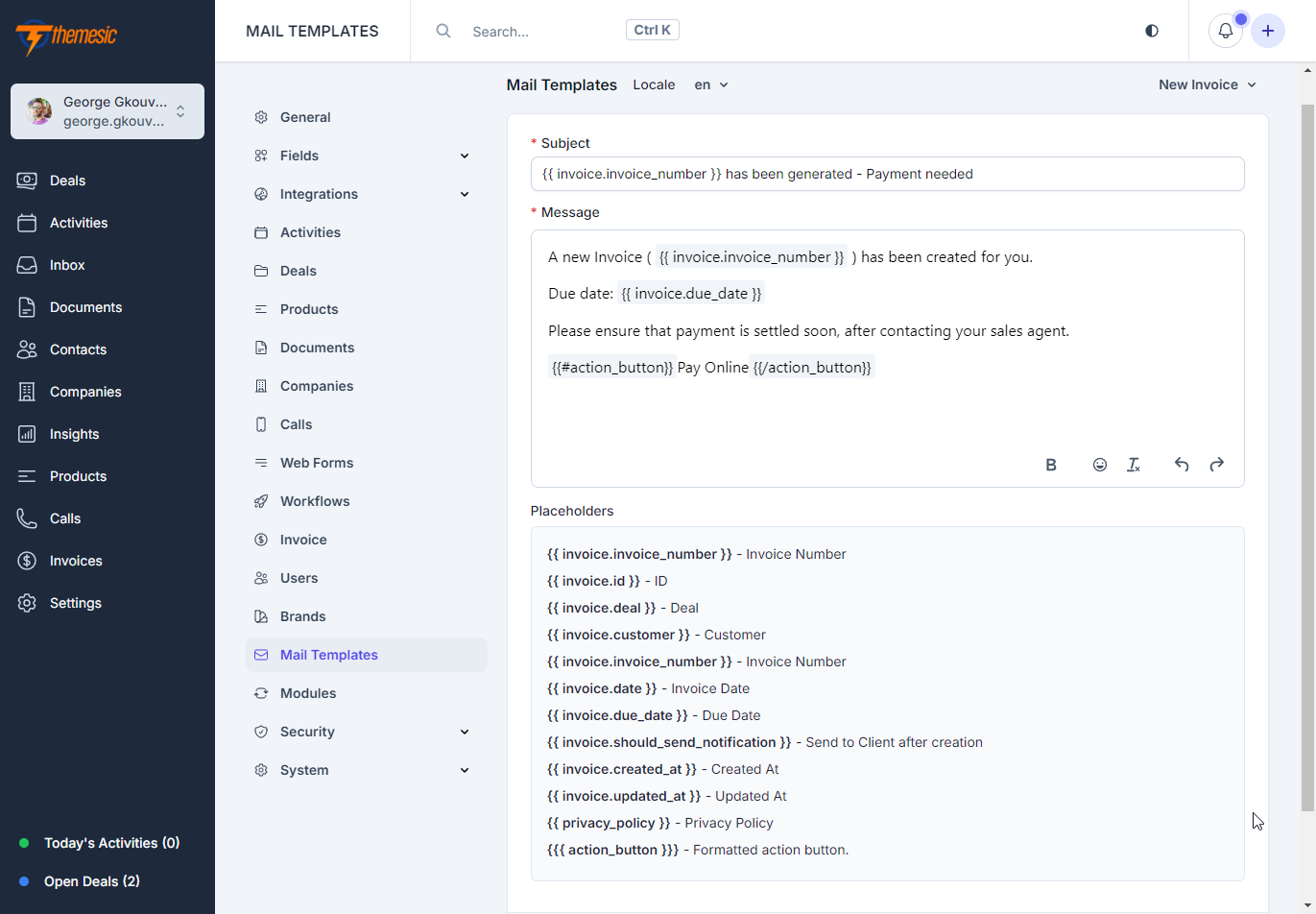This screenshot has width=1316, height=914.
Task: Toggle dark mode theme icon
Action: [x=1152, y=31]
